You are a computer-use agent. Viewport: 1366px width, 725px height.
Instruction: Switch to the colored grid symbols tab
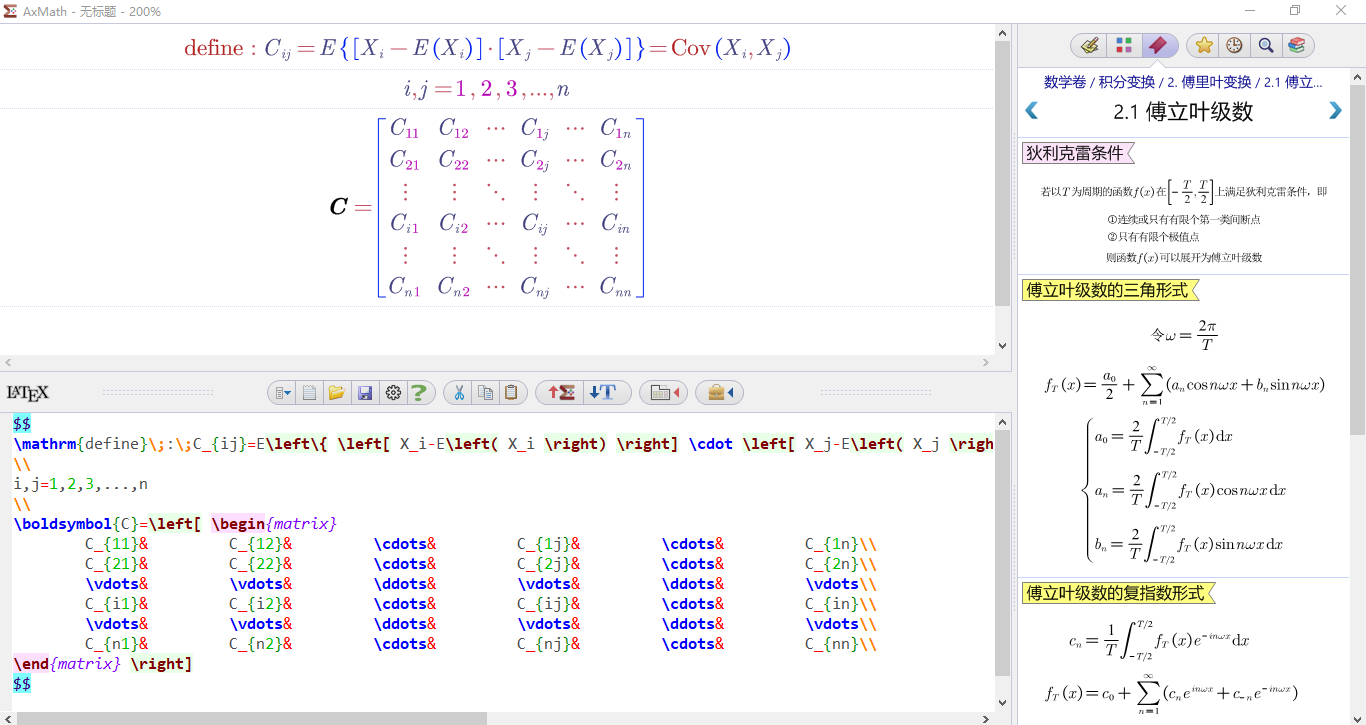[1124, 45]
